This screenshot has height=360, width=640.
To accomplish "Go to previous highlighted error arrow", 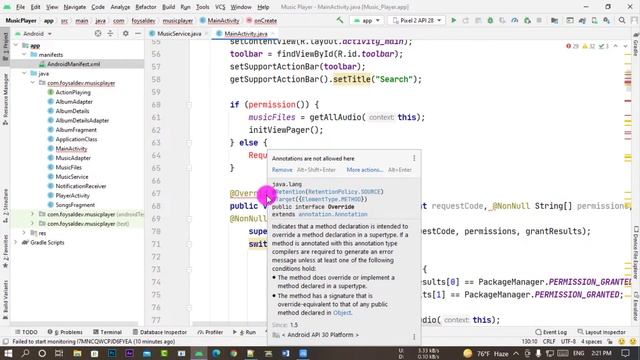I will click(x=616, y=46).
